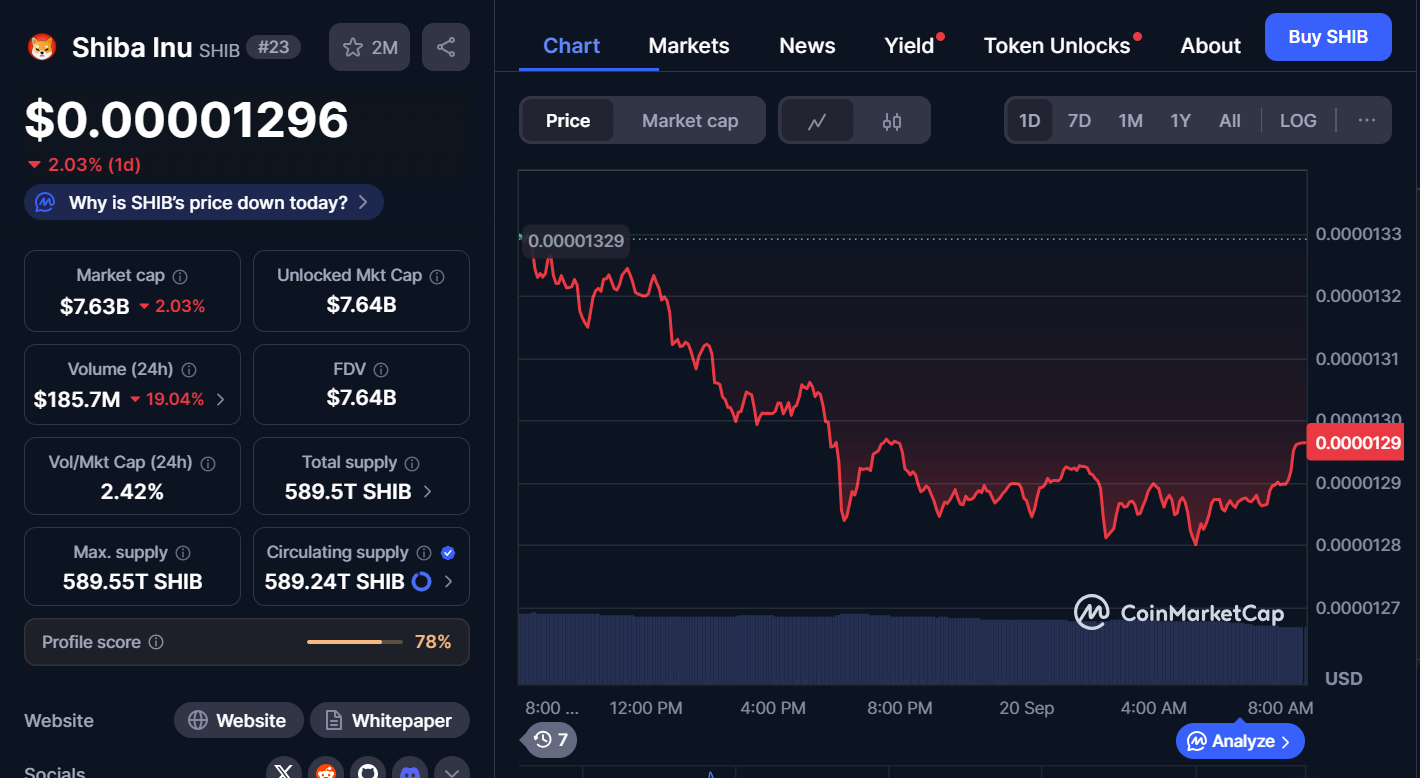1420x778 pixels.
Task: Expand Total supply details arrow
Action: coord(428,491)
